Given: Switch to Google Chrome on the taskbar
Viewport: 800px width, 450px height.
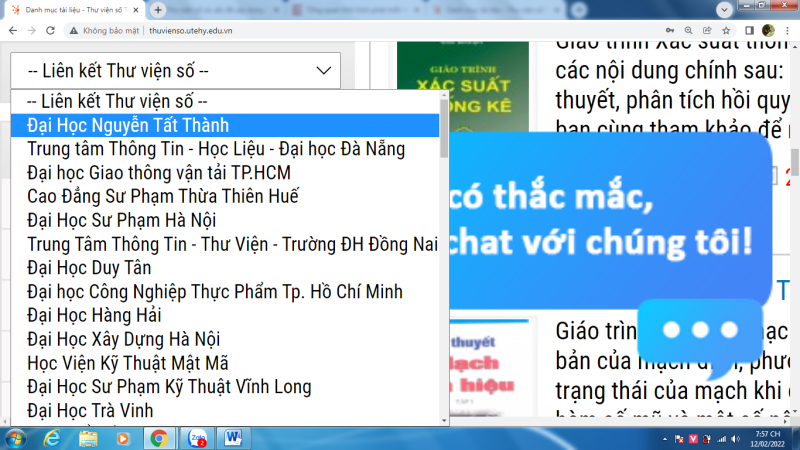Looking at the screenshot, I should point(159,438).
